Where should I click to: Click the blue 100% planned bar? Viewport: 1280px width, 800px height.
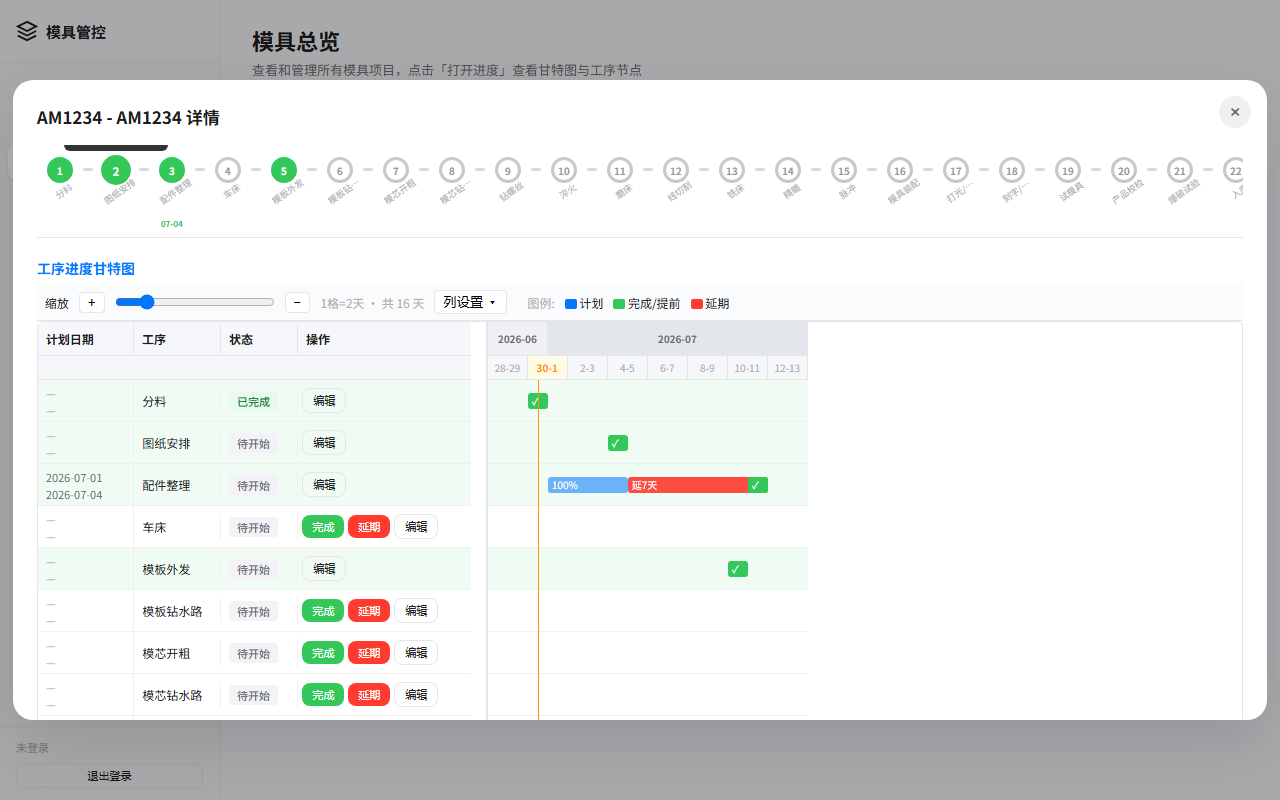(x=588, y=485)
